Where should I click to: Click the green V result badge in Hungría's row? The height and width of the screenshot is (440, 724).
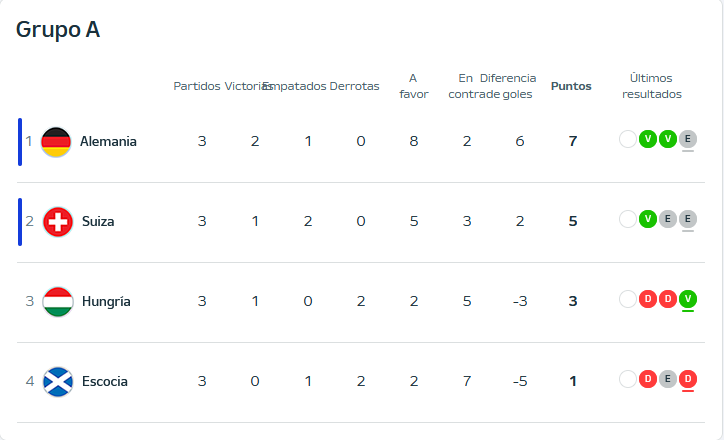click(x=687, y=299)
